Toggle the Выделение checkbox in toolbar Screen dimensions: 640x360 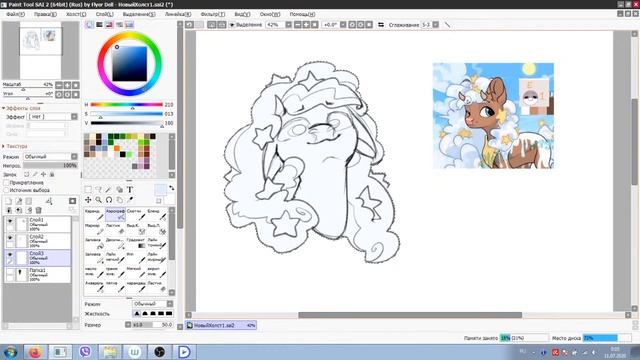(232, 25)
